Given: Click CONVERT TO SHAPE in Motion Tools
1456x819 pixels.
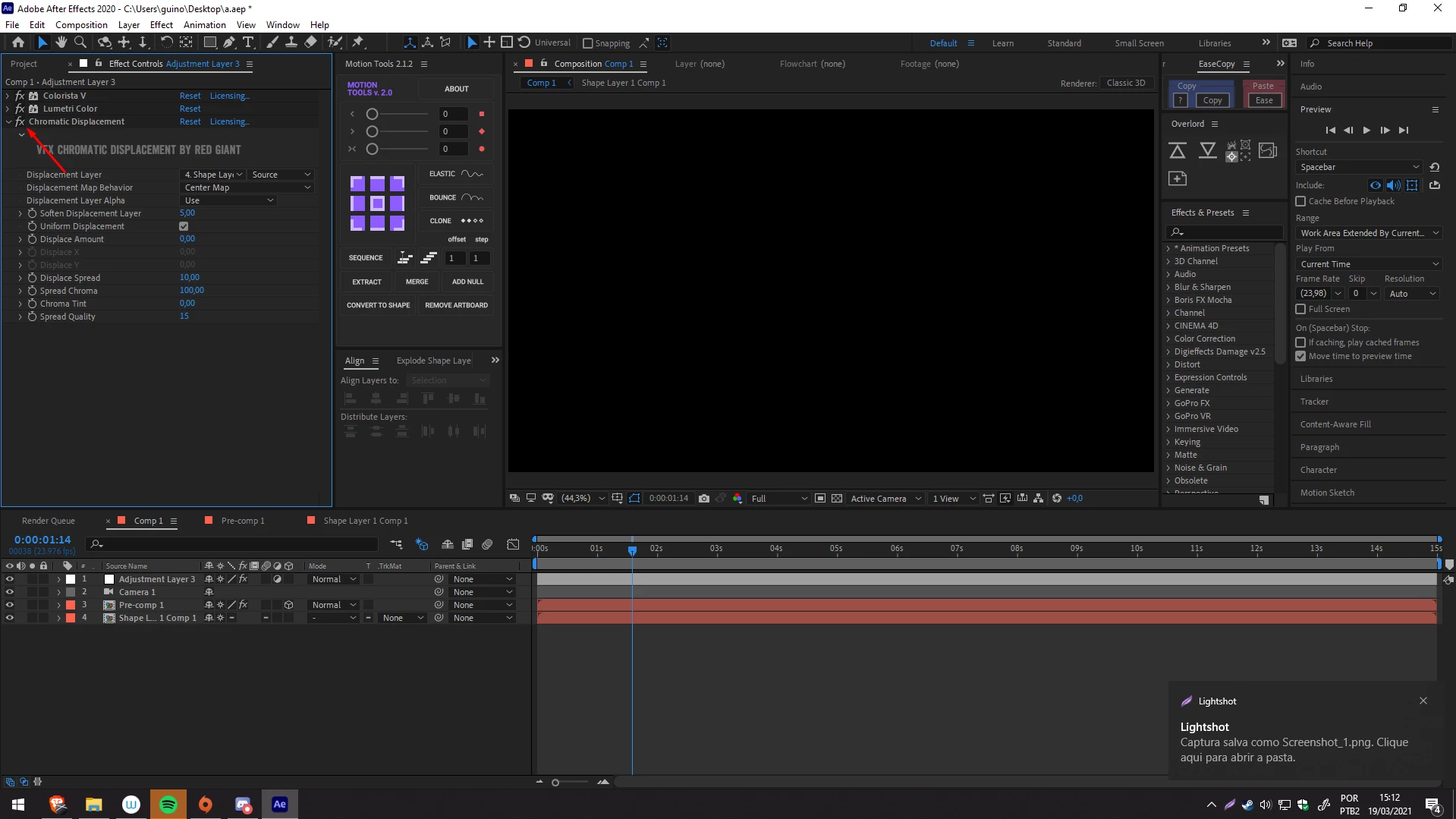Looking at the screenshot, I should (378, 305).
